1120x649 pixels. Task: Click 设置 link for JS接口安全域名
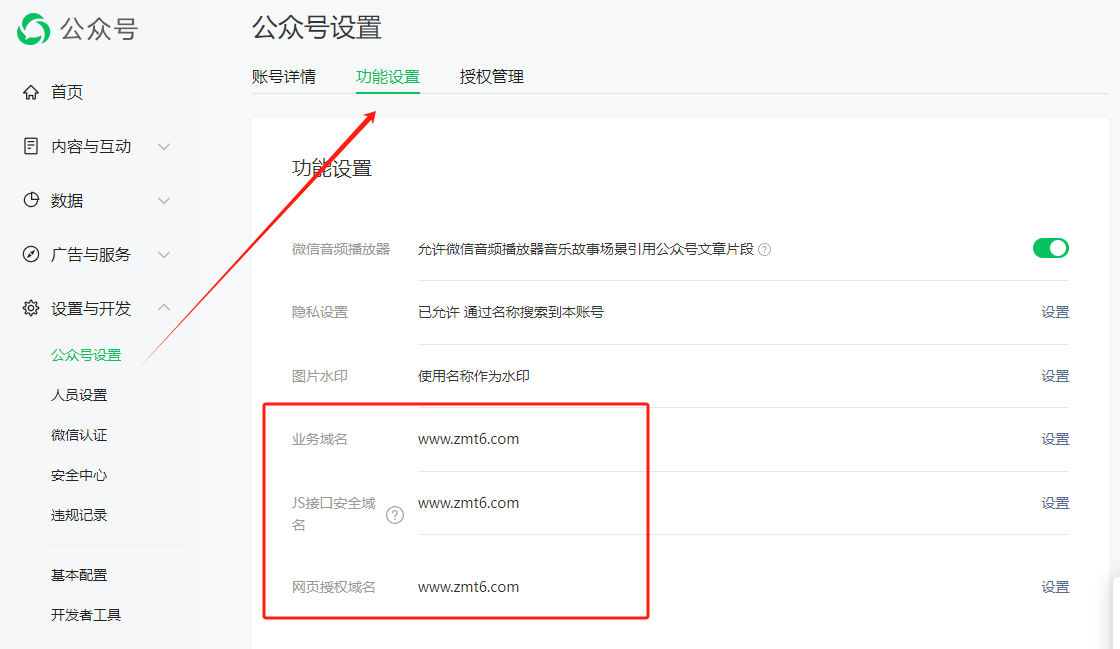point(1055,503)
